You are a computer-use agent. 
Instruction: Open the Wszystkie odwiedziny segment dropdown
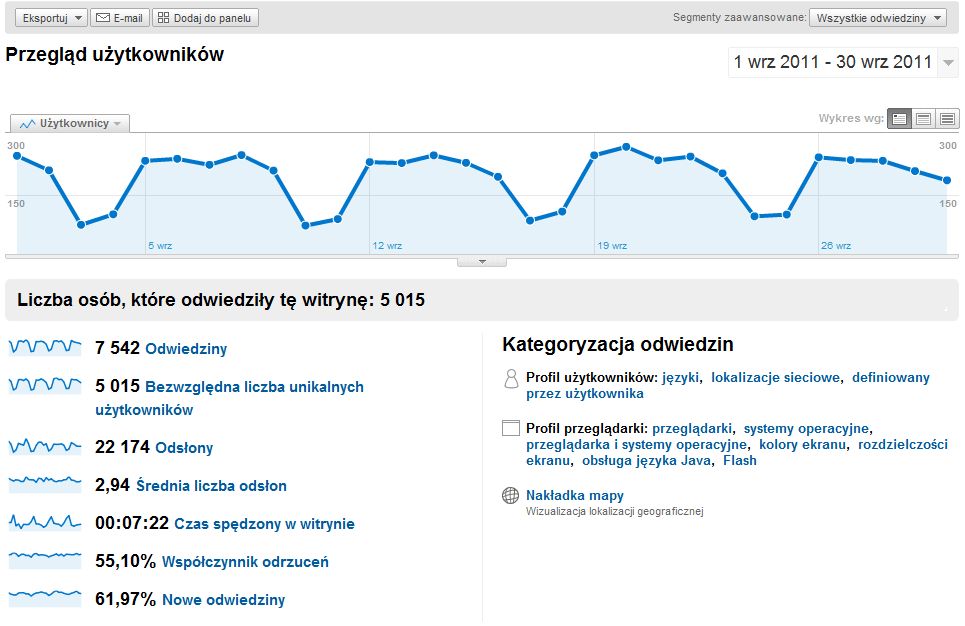878,18
